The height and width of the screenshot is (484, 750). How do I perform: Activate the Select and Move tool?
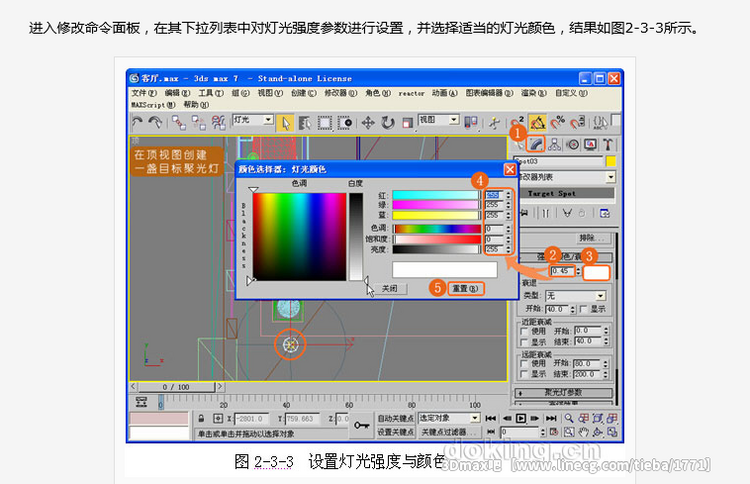[x=368, y=123]
